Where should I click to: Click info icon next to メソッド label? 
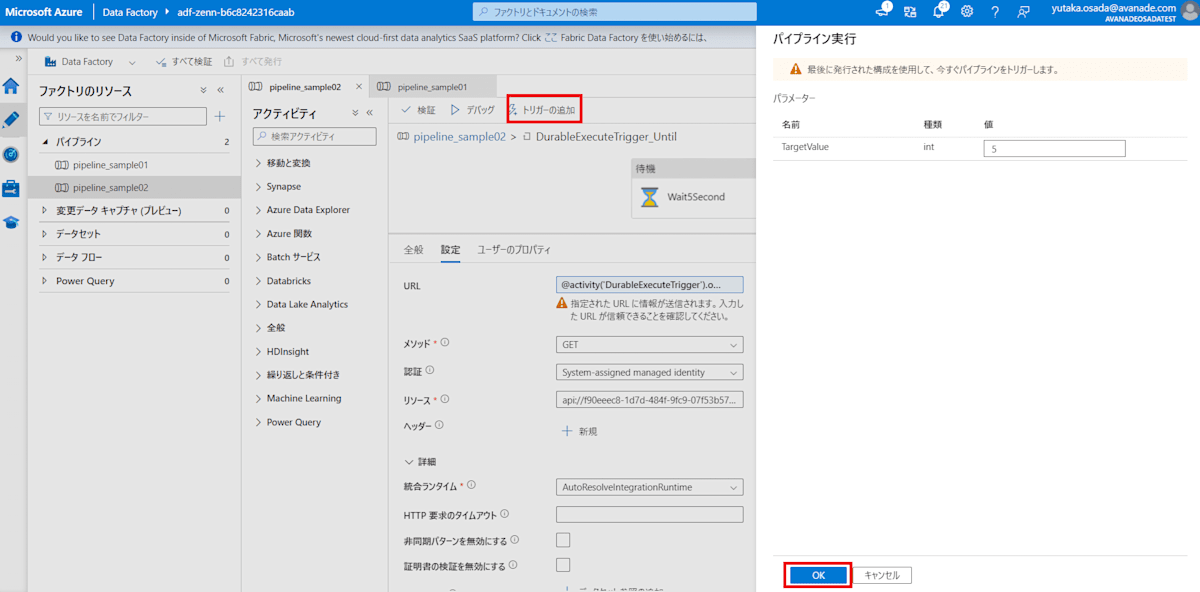[445, 343]
